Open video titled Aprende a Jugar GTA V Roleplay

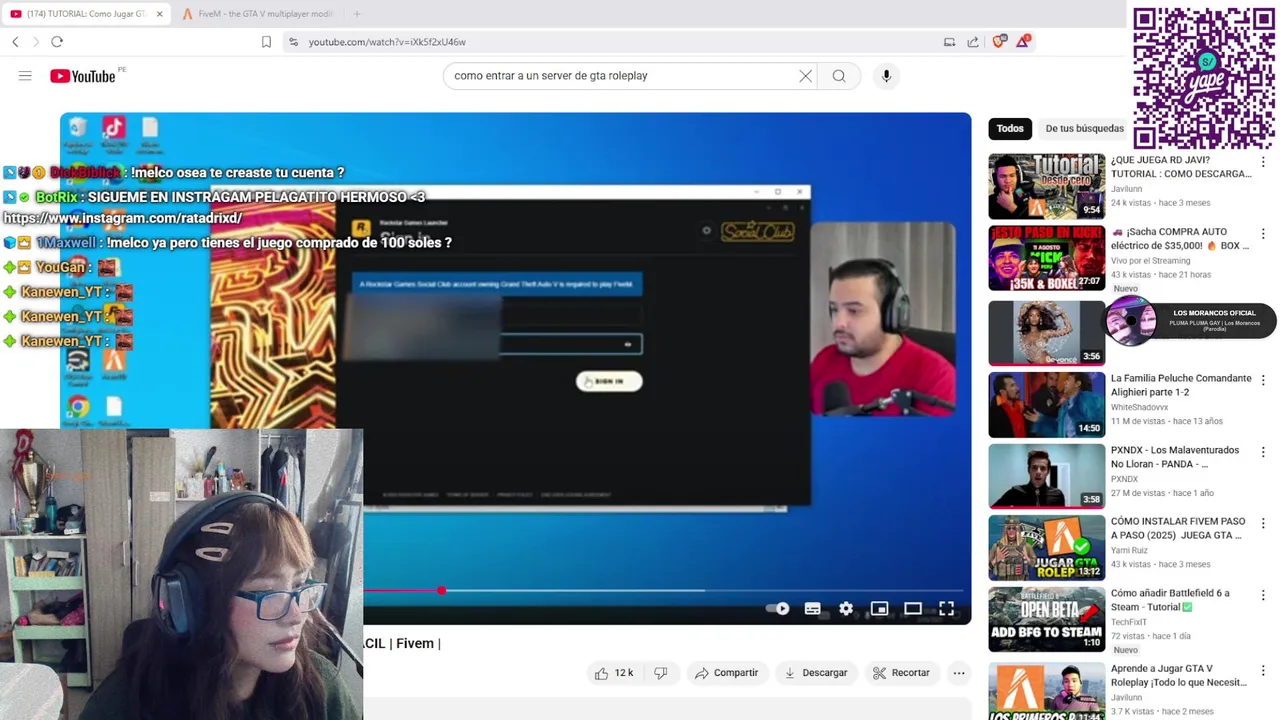[1178, 675]
